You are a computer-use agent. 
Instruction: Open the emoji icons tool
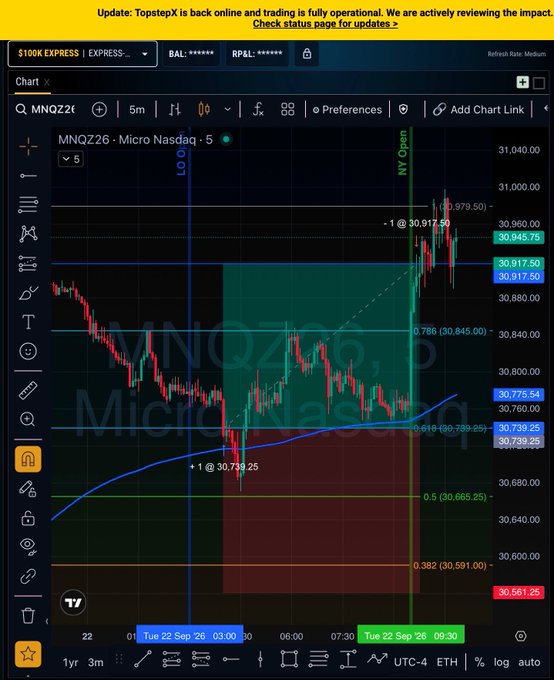coord(28,351)
